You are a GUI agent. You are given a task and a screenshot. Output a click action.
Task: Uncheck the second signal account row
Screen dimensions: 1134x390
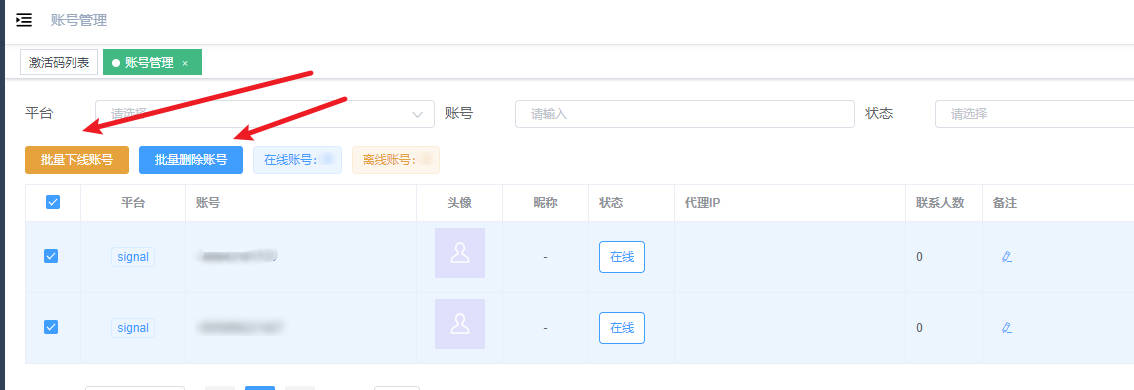click(51, 327)
